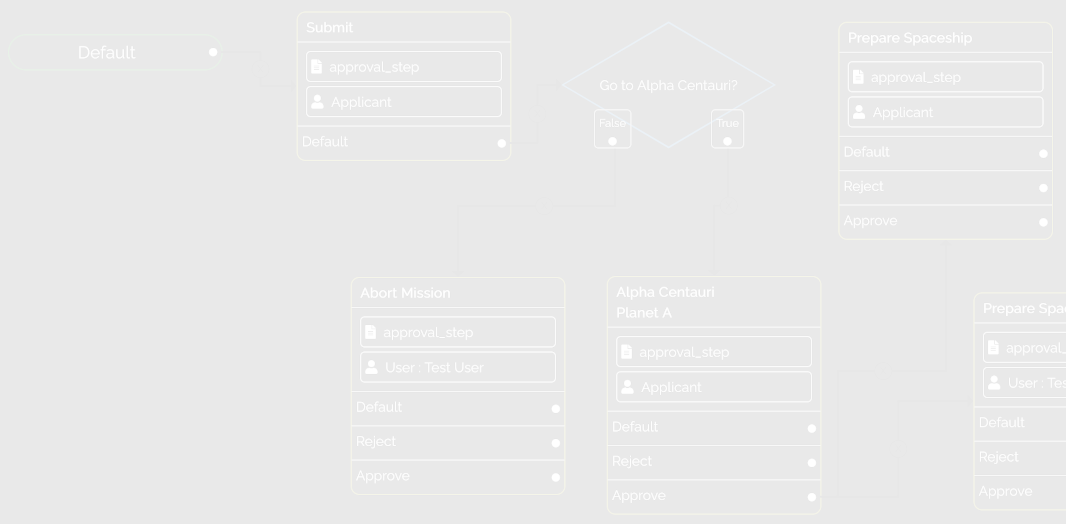This screenshot has height=524, width=1066.
Task: Open the Applicant field in Alpha Centauri Planet A
Action: pyautogui.click(x=714, y=387)
